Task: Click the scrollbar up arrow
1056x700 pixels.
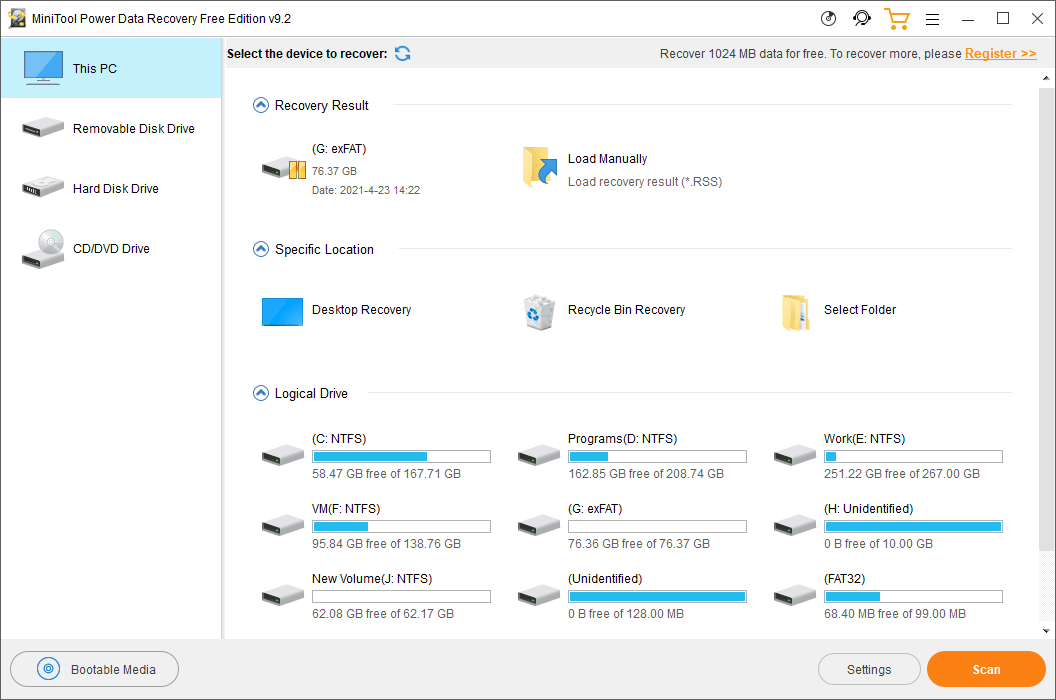Action: click(1046, 78)
